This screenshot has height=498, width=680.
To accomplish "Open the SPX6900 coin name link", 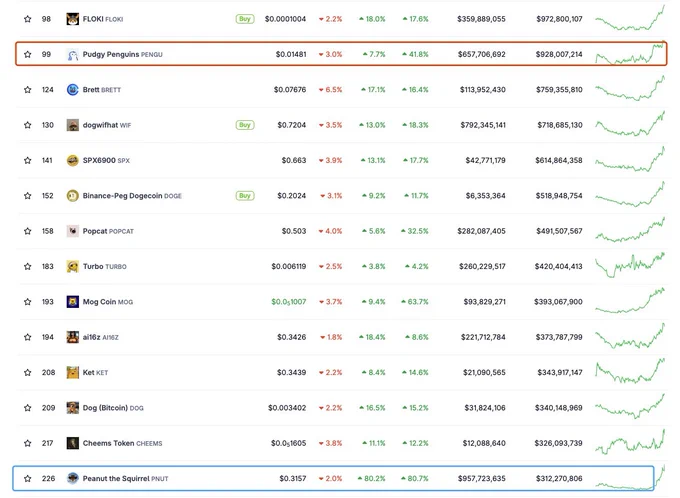I will [106, 161].
